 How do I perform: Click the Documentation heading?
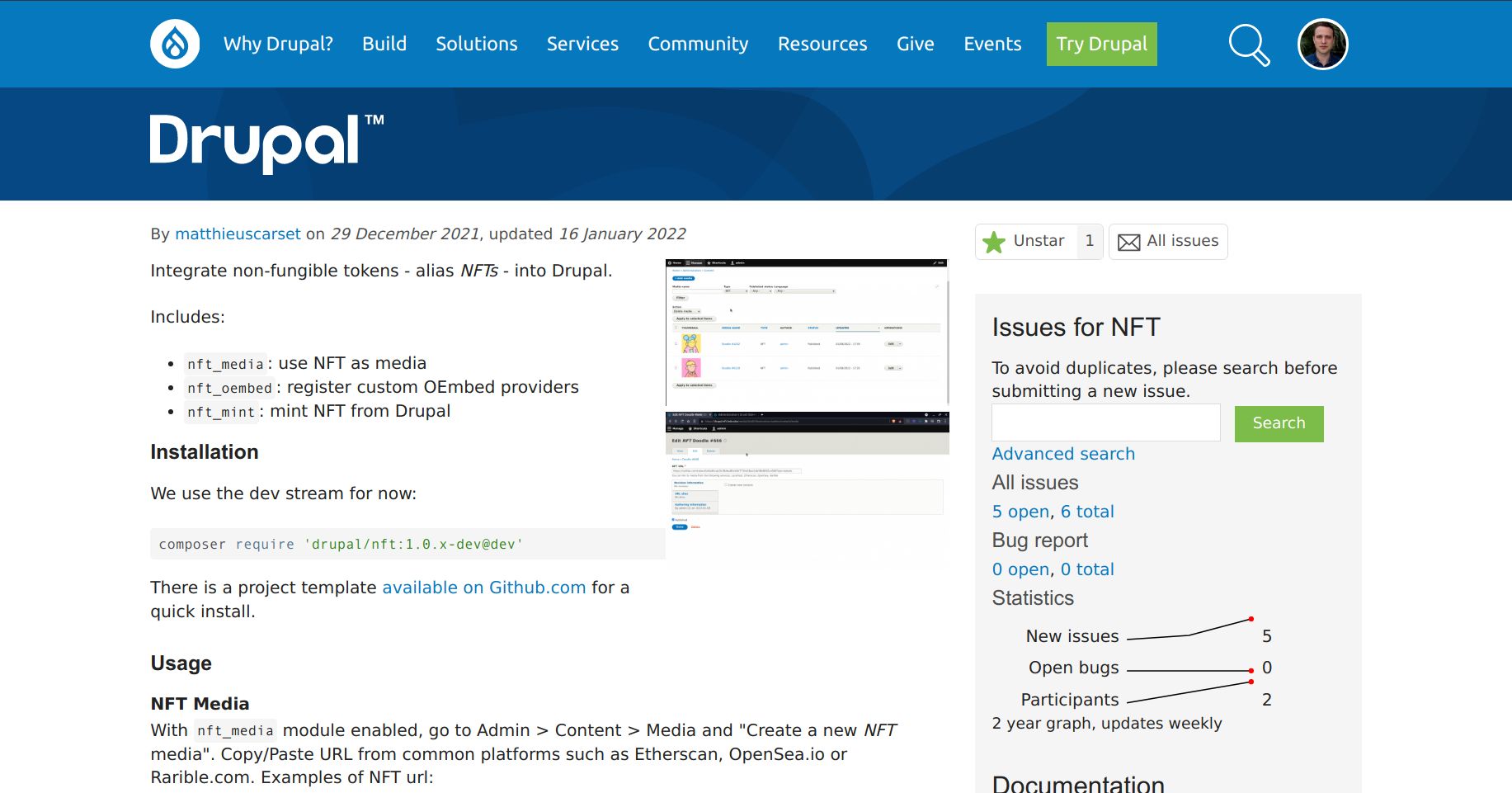point(1078,783)
